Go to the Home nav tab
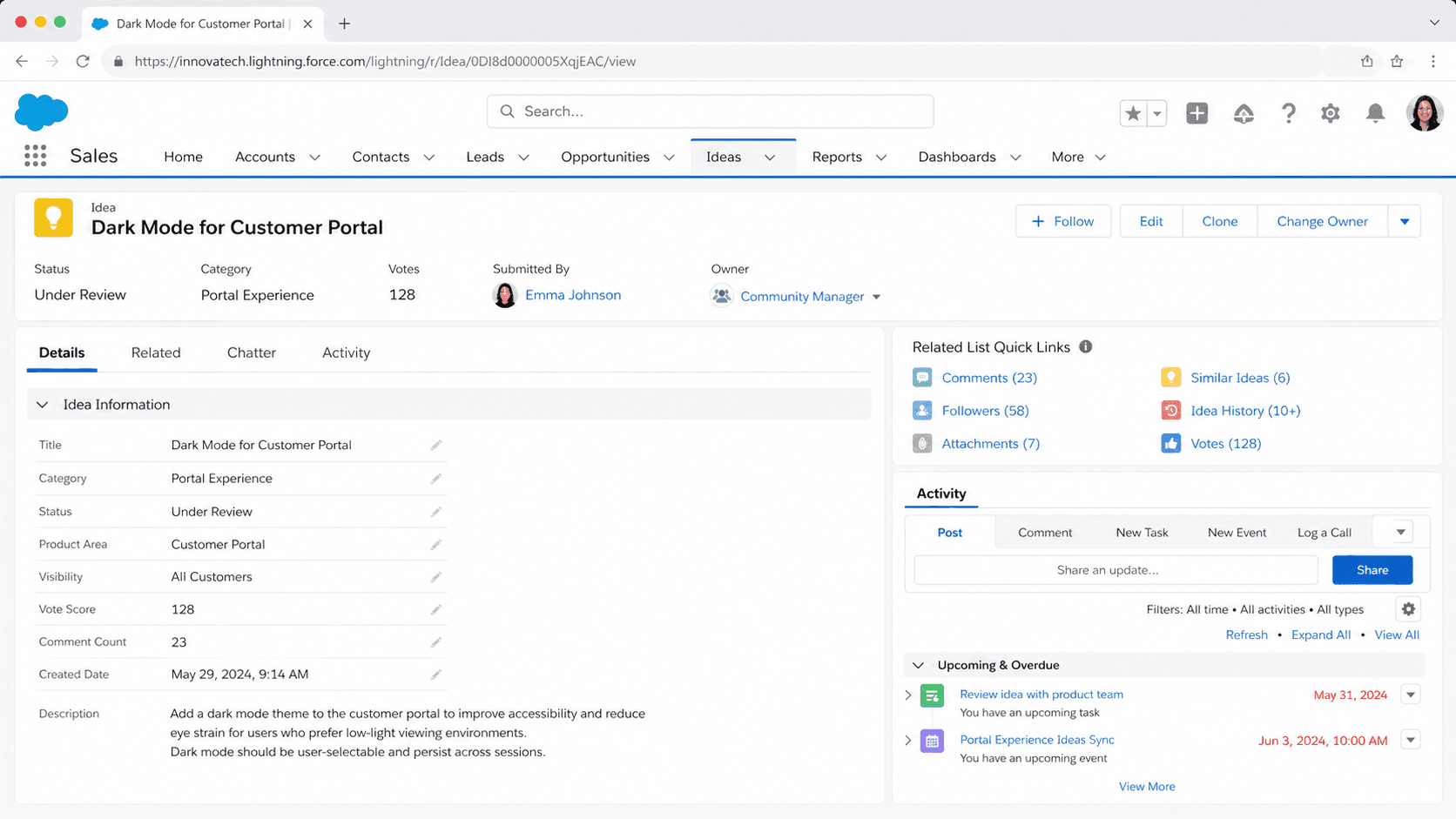The width and height of the screenshot is (1456, 819). point(183,157)
